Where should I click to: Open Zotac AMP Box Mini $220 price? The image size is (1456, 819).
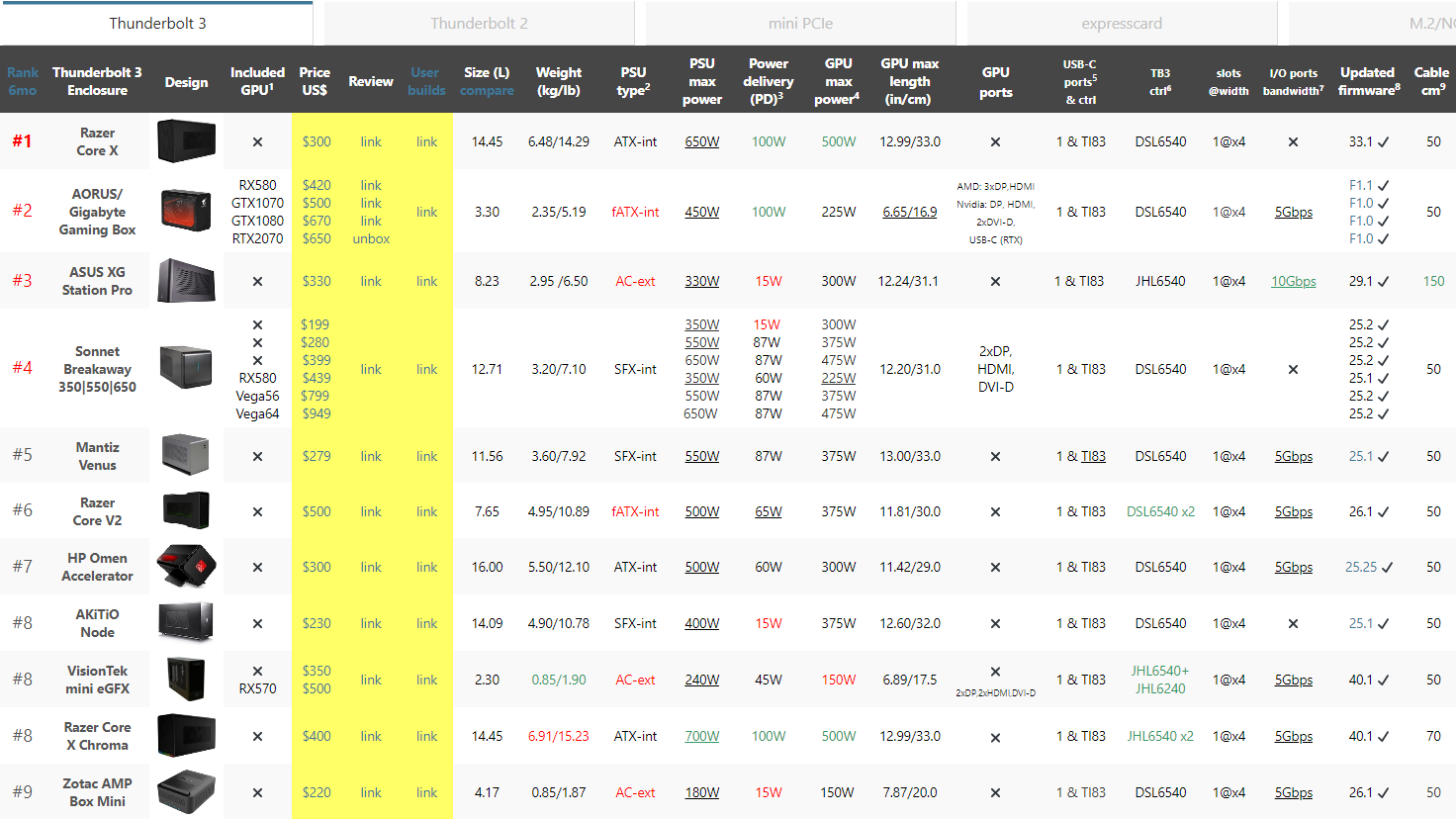pos(317,792)
